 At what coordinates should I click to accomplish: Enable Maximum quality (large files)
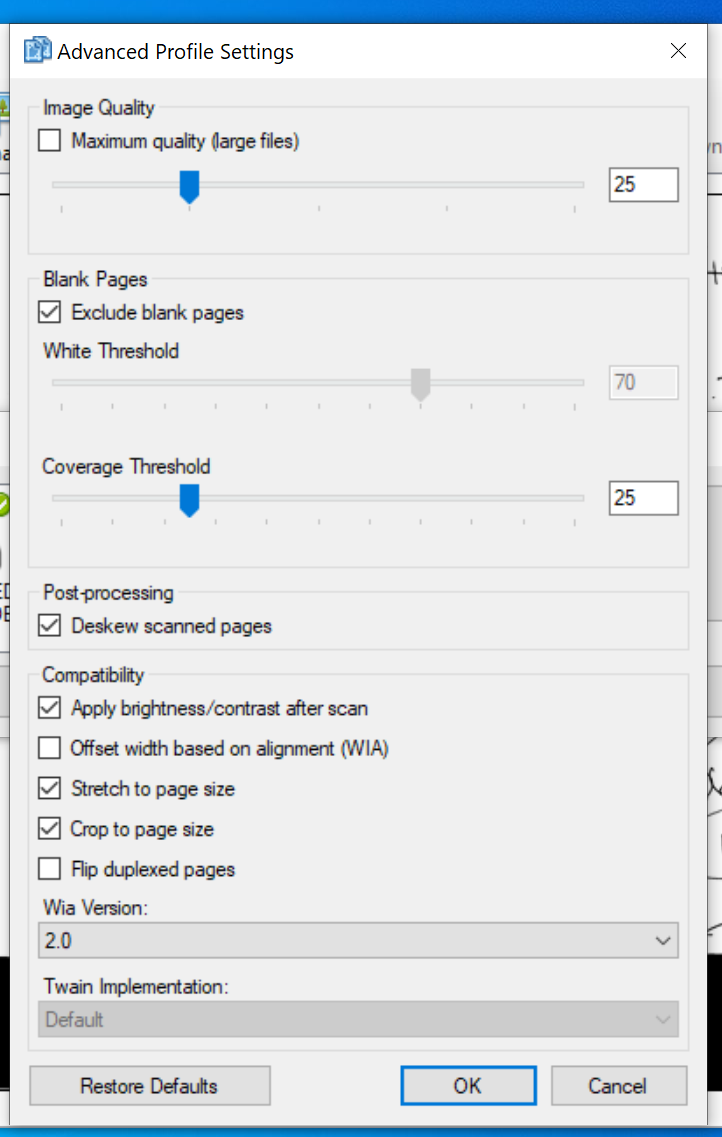point(49,141)
